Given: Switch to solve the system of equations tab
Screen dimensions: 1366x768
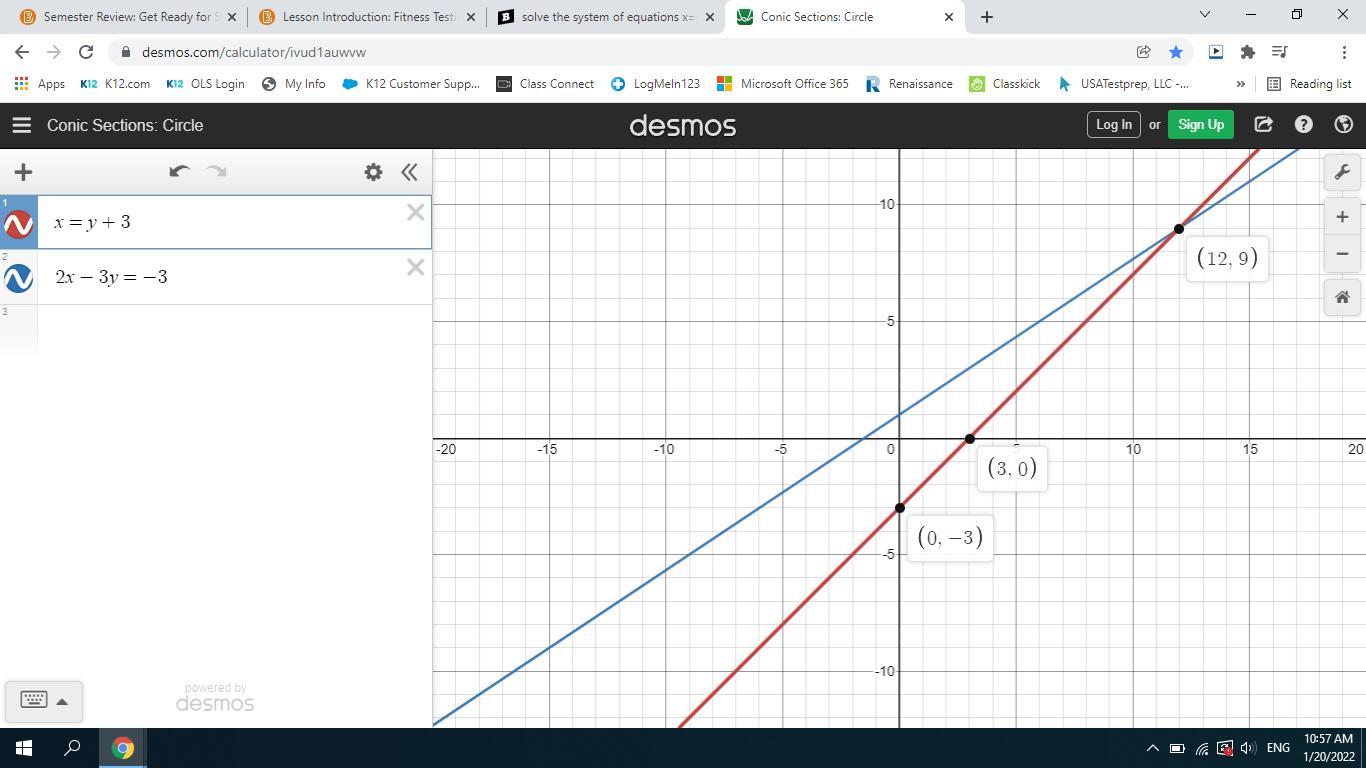Looking at the screenshot, I should tap(606, 17).
